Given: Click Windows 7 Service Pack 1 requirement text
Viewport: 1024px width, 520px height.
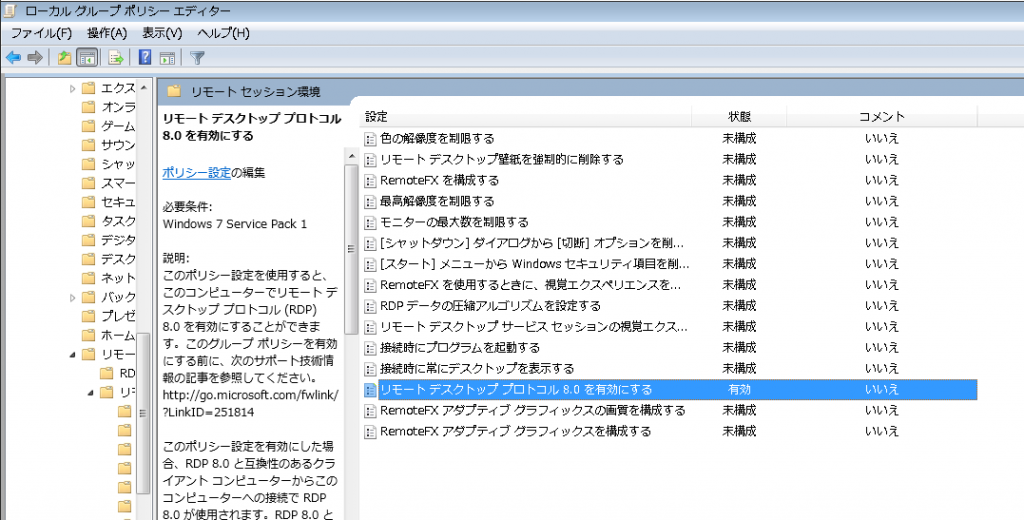Looking at the screenshot, I should (x=234, y=224).
